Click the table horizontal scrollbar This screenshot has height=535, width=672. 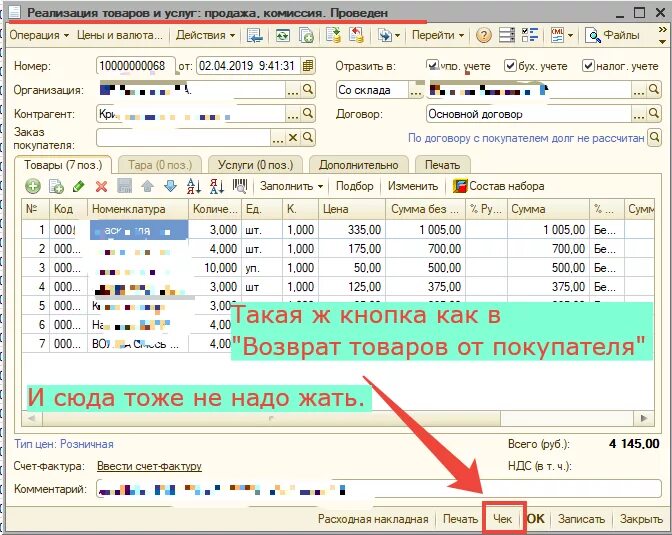(338, 418)
